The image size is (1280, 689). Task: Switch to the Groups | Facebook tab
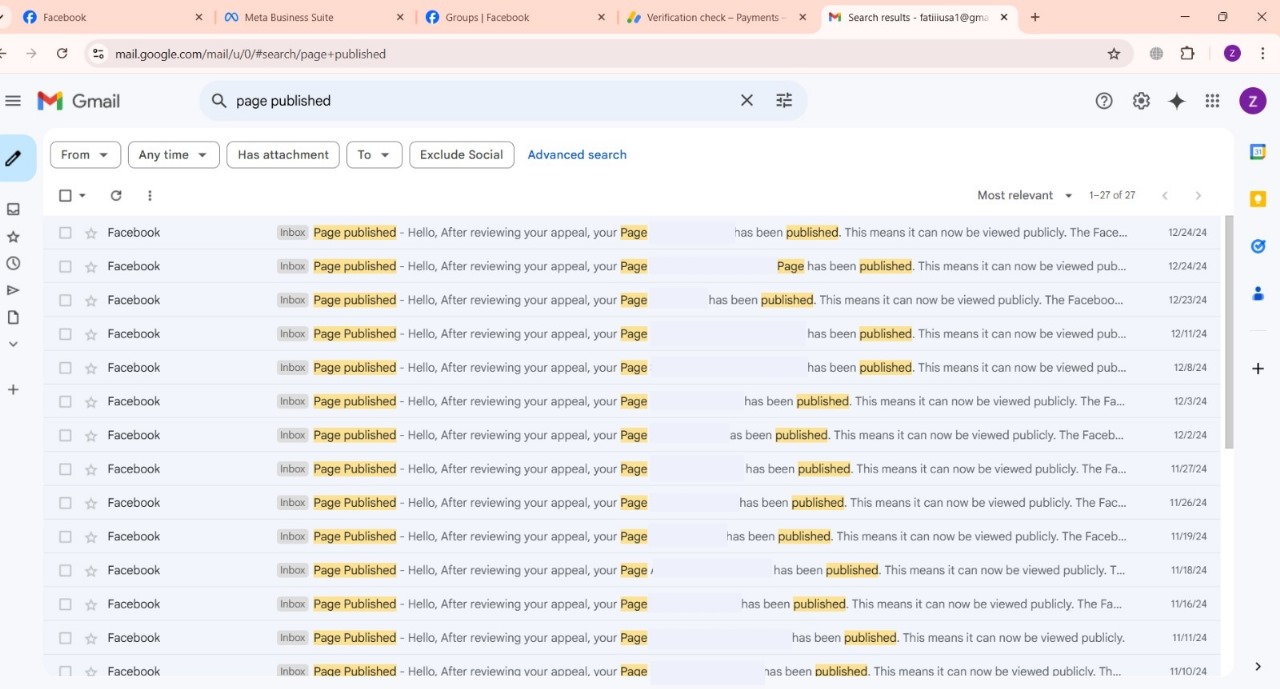pyautogui.click(x=515, y=17)
